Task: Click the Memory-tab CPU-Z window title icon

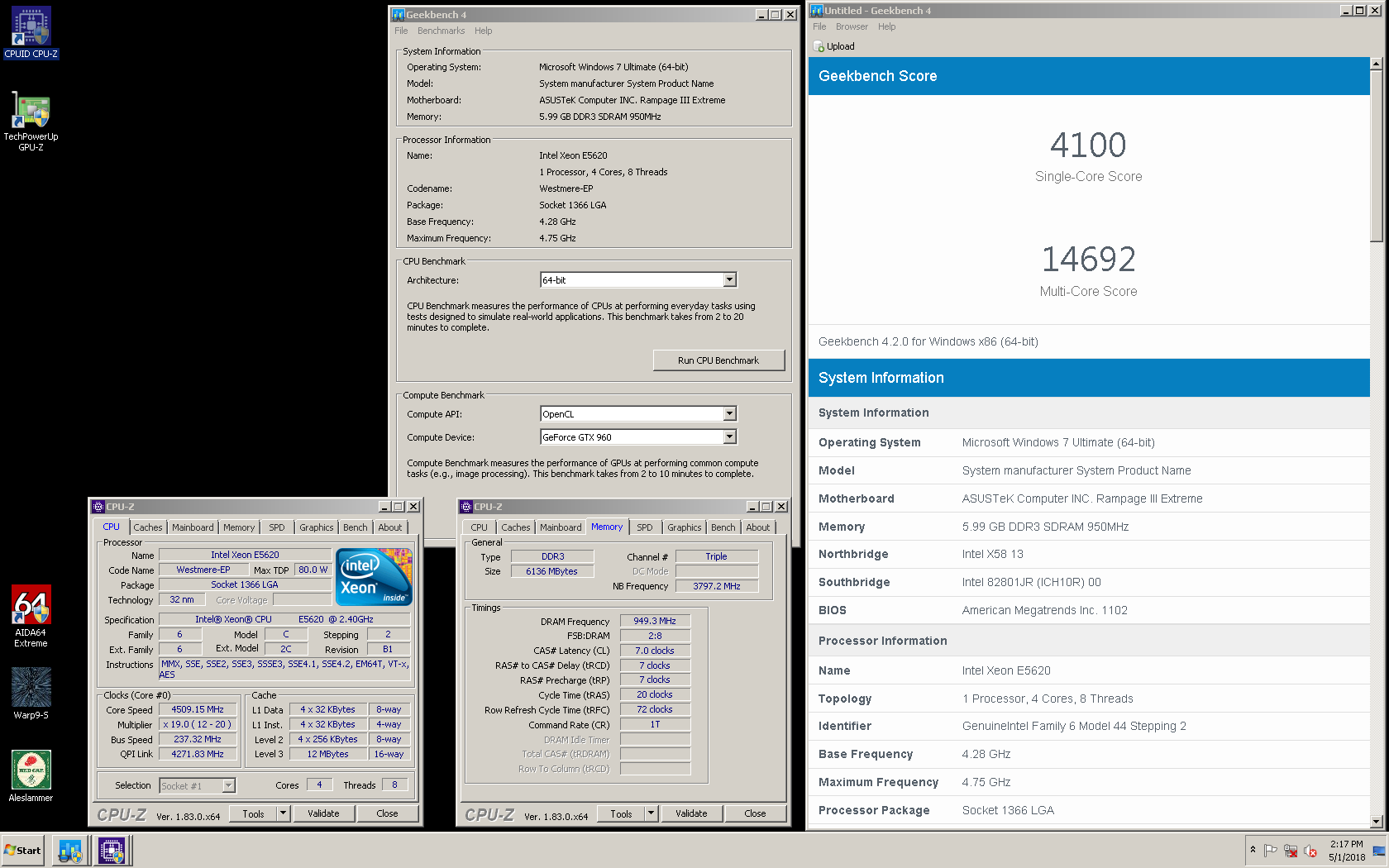Action: [465, 507]
